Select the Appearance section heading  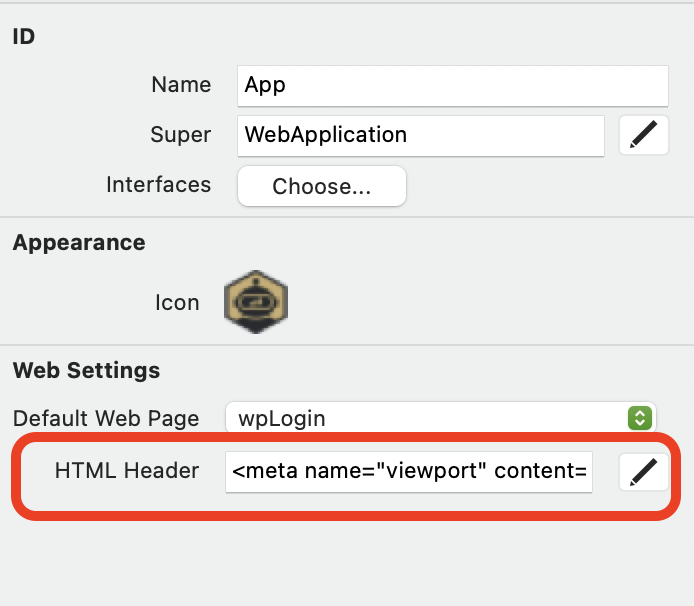pyautogui.click(x=79, y=242)
